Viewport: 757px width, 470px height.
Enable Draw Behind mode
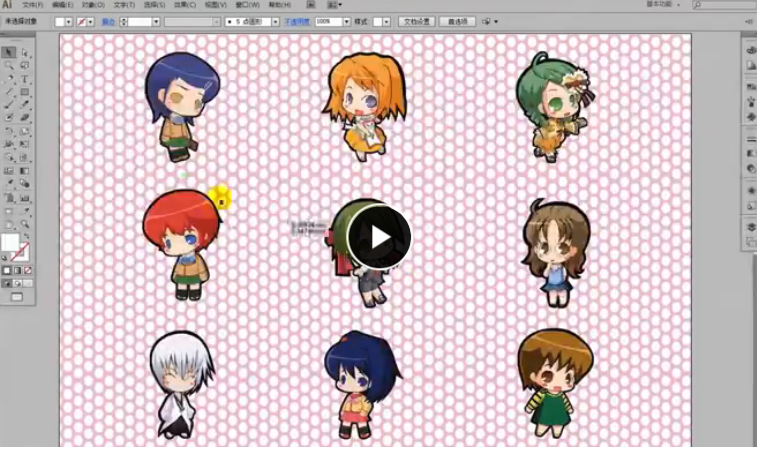pos(17,283)
